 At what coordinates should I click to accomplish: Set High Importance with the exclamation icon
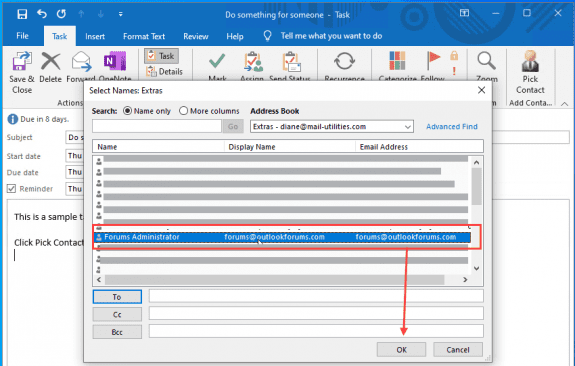pos(454,71)
